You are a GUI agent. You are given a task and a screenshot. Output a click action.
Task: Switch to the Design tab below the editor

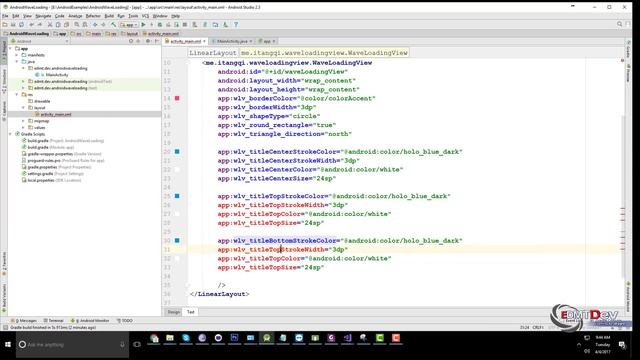coord(173,312)
